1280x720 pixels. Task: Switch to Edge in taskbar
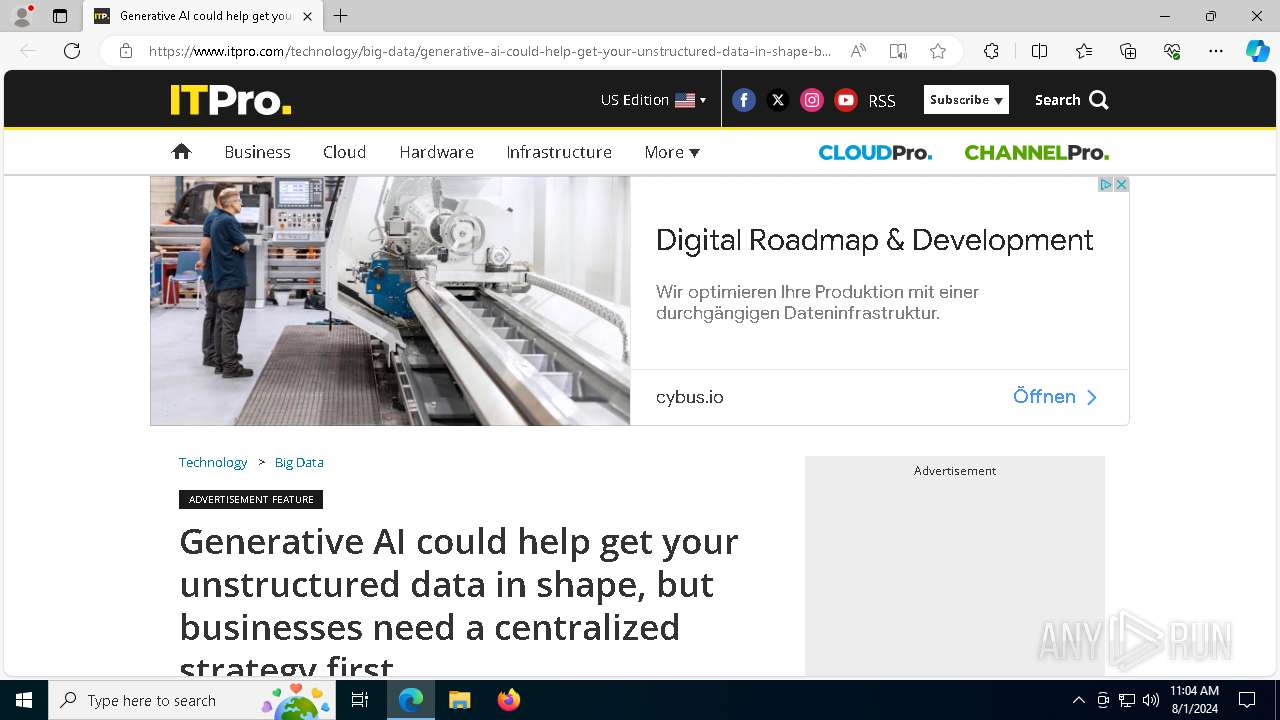pos(411,700)
